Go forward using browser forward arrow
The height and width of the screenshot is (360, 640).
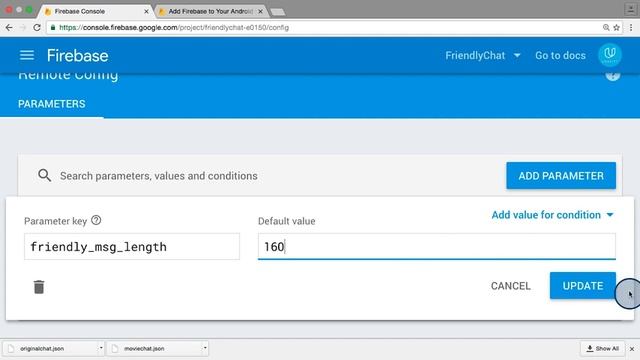point(22,27)
